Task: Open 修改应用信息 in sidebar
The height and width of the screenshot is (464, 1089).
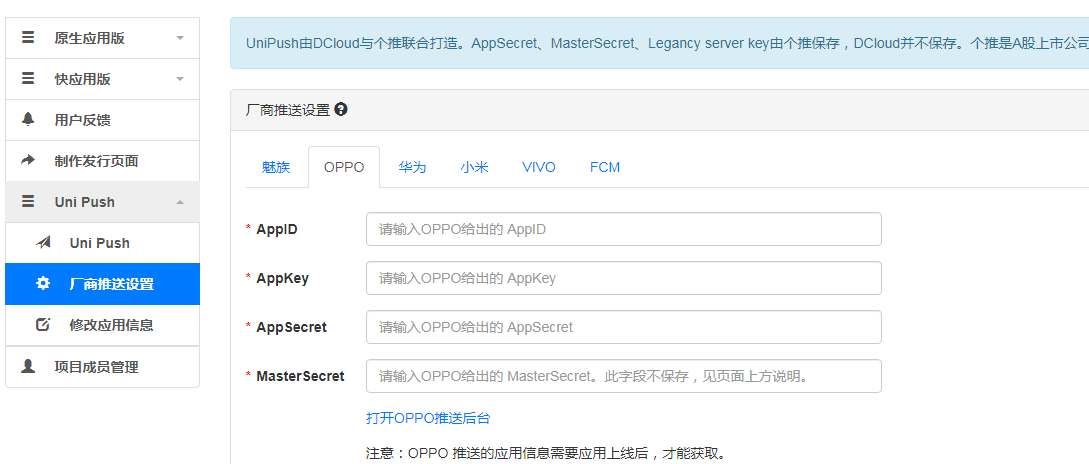Action: (x=102, y=324)
